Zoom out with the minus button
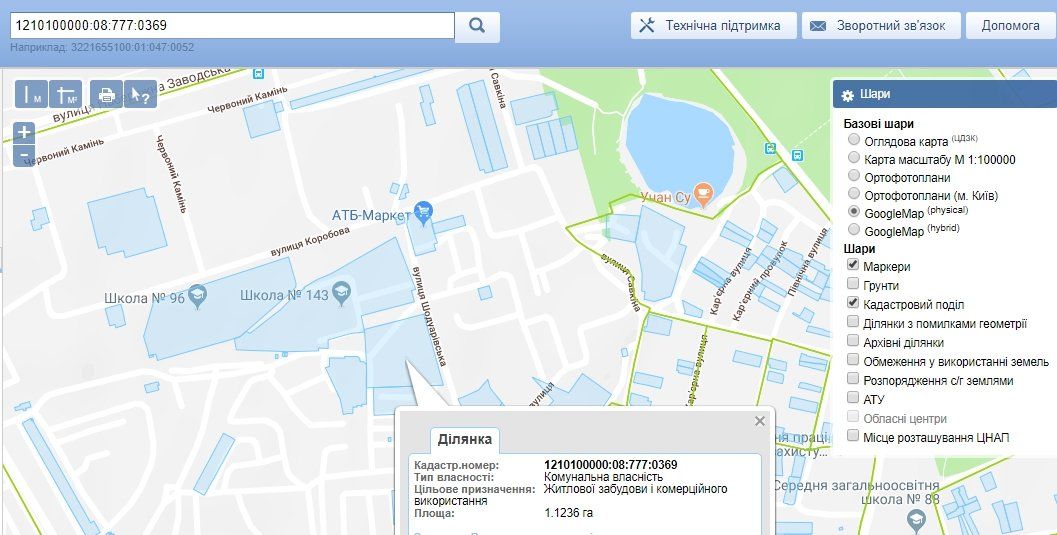Screen dimensions: 1057x535 (x=24, y=155)
